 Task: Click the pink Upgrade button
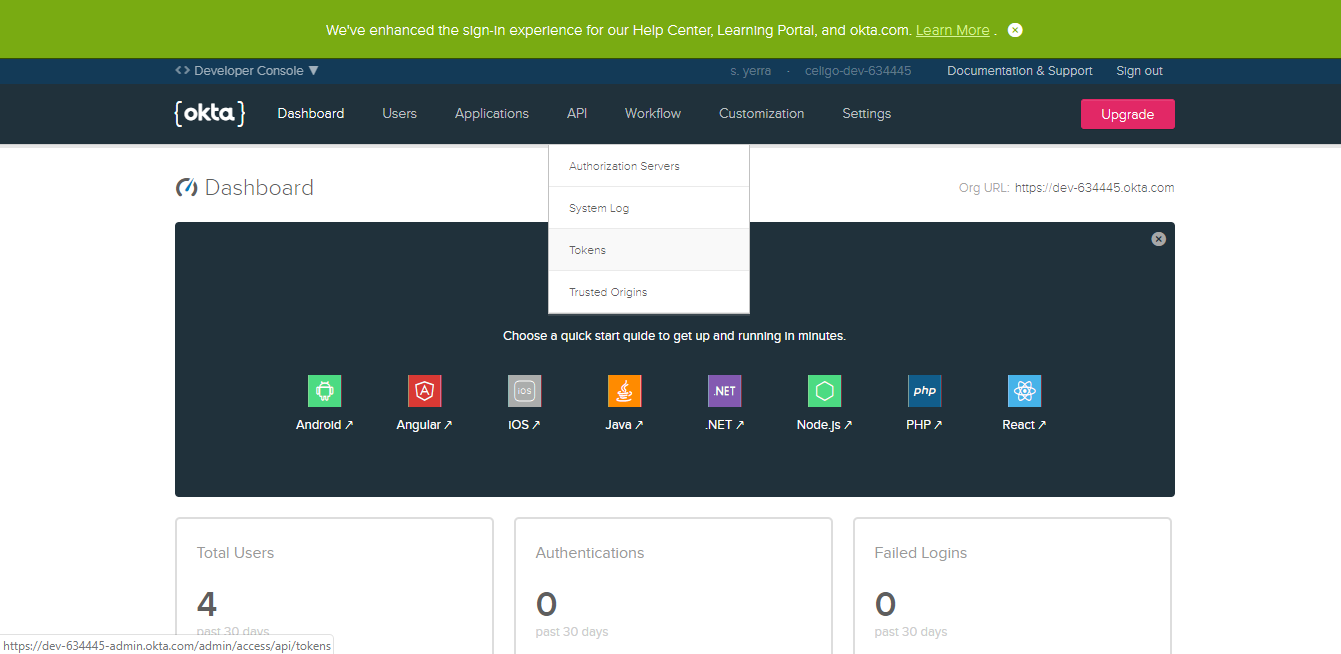(1128, 114)
